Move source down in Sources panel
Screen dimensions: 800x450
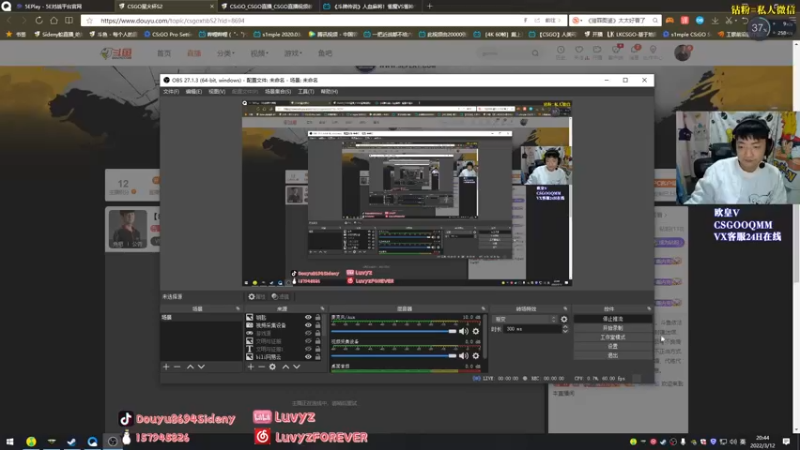click(x=297, y=367)
